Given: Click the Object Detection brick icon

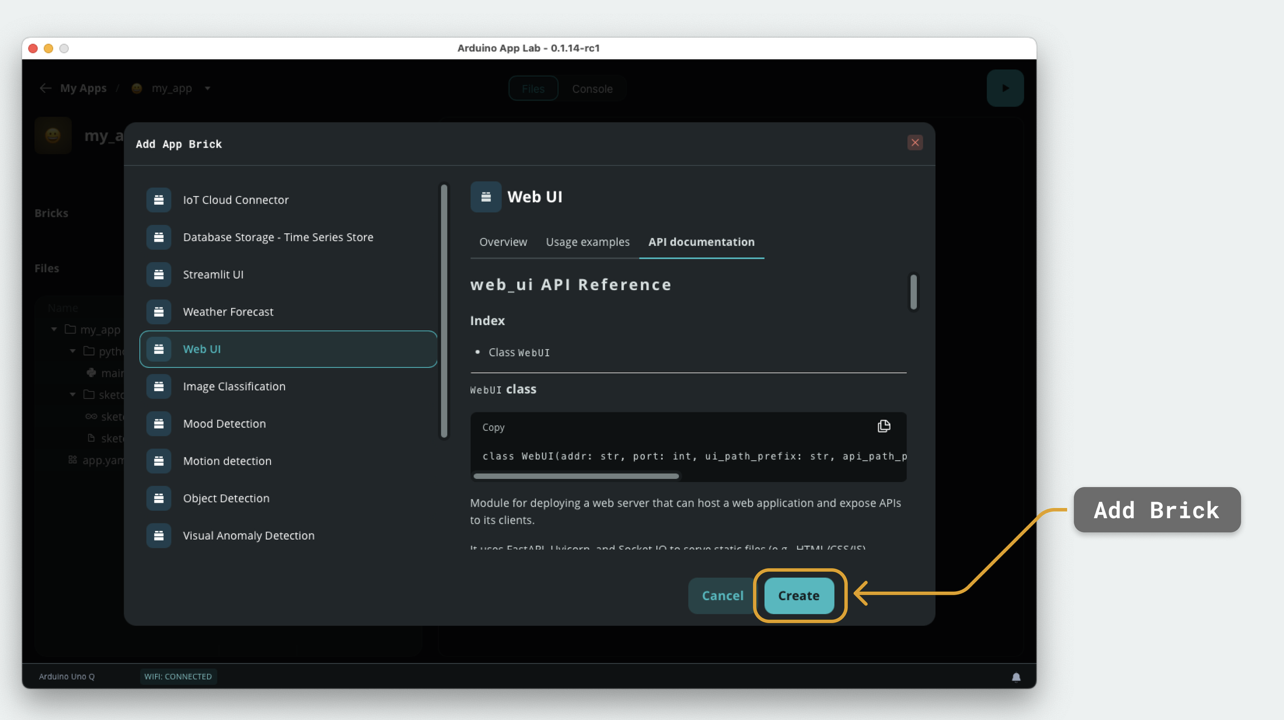Looking at the screenshot, I should tap(159, 498).
